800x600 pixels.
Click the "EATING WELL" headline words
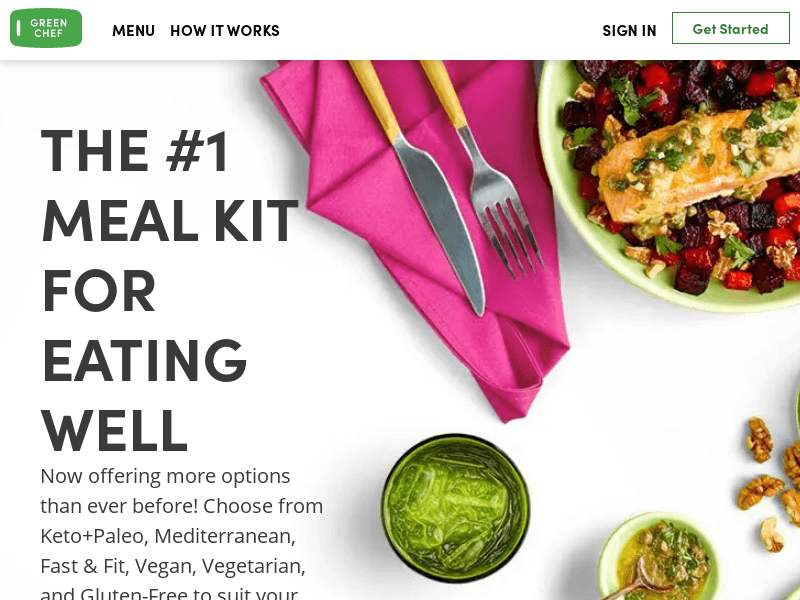(x=144, y=394)
